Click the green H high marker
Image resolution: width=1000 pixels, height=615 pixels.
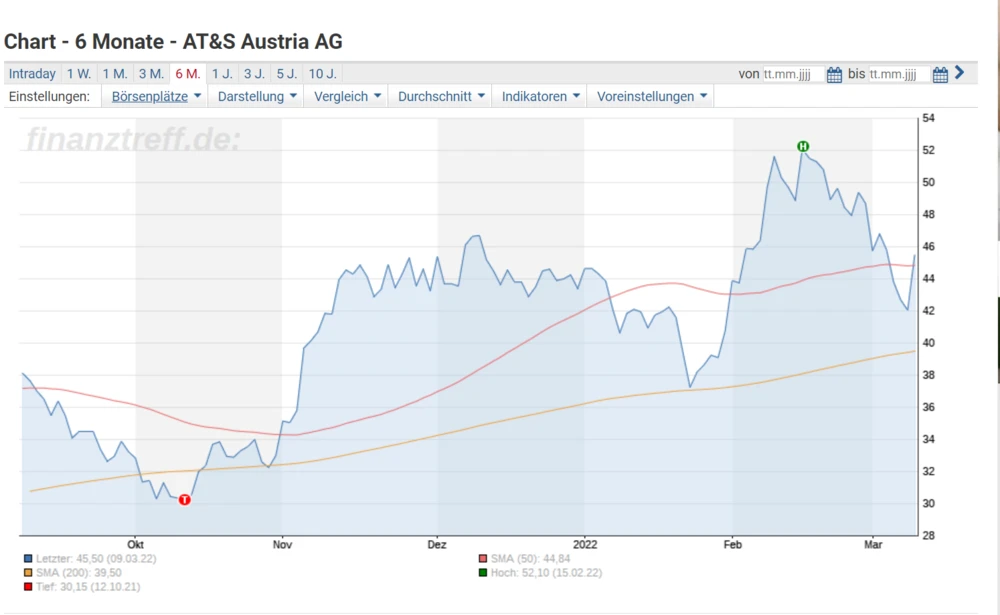pyautogui.click(x=803, y=147)
